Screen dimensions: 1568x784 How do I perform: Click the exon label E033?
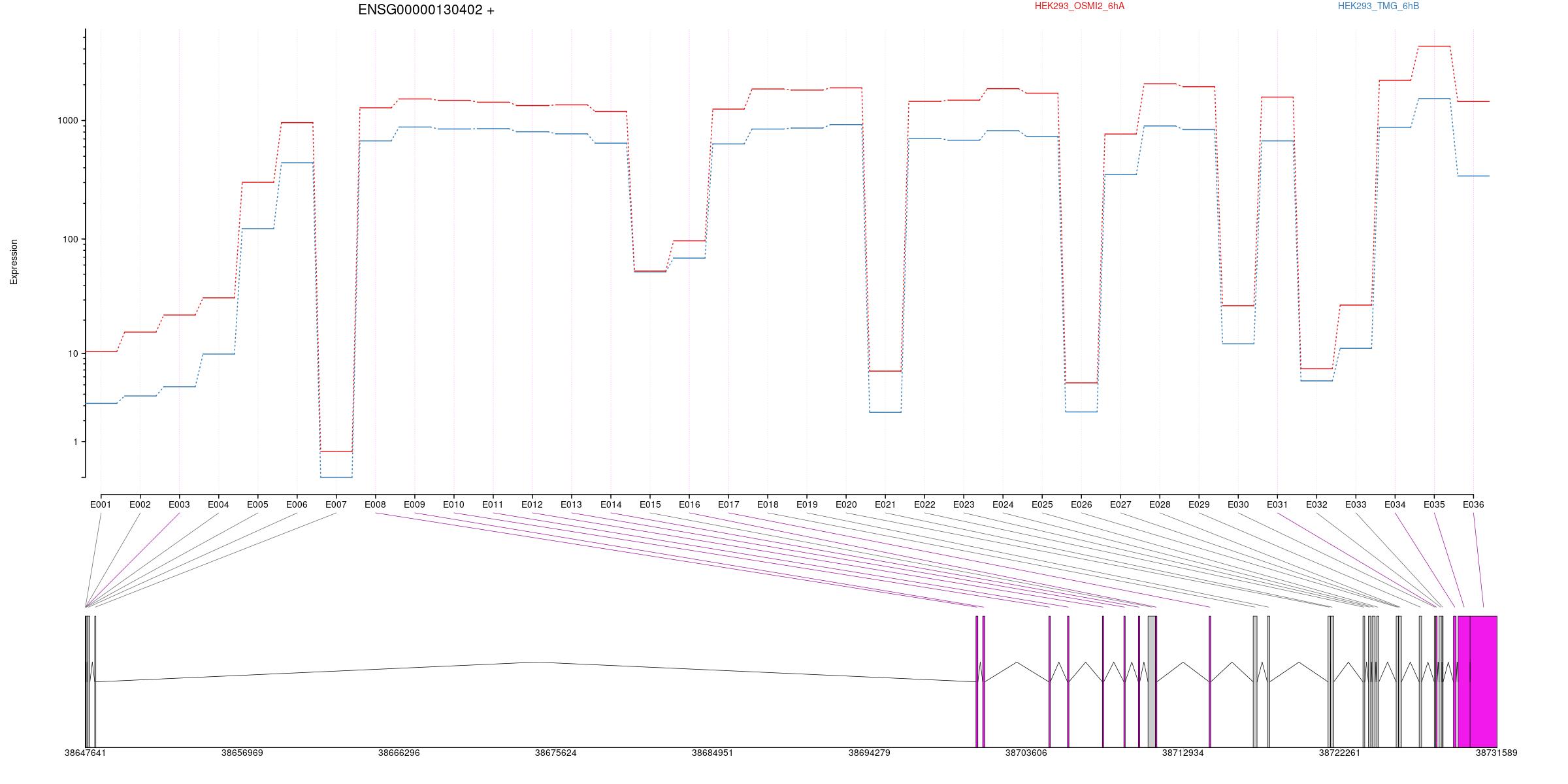tap(1356, 504)
